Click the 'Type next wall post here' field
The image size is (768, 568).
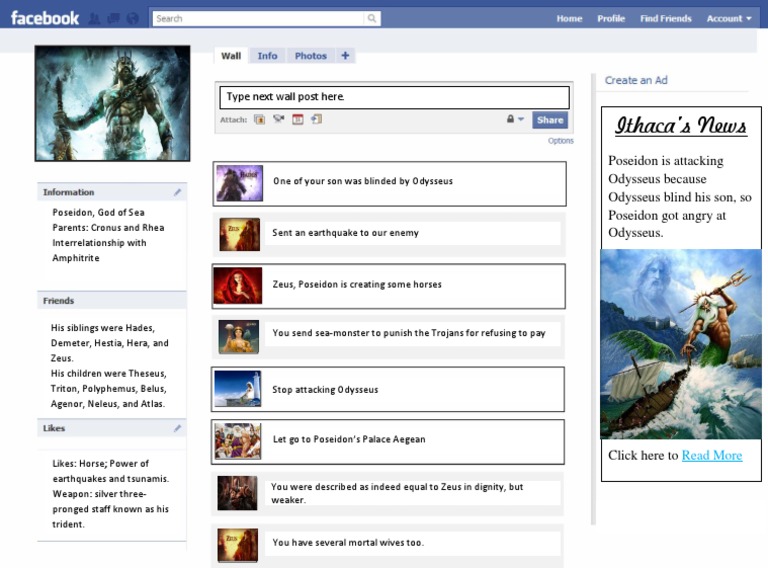(394, 97)
